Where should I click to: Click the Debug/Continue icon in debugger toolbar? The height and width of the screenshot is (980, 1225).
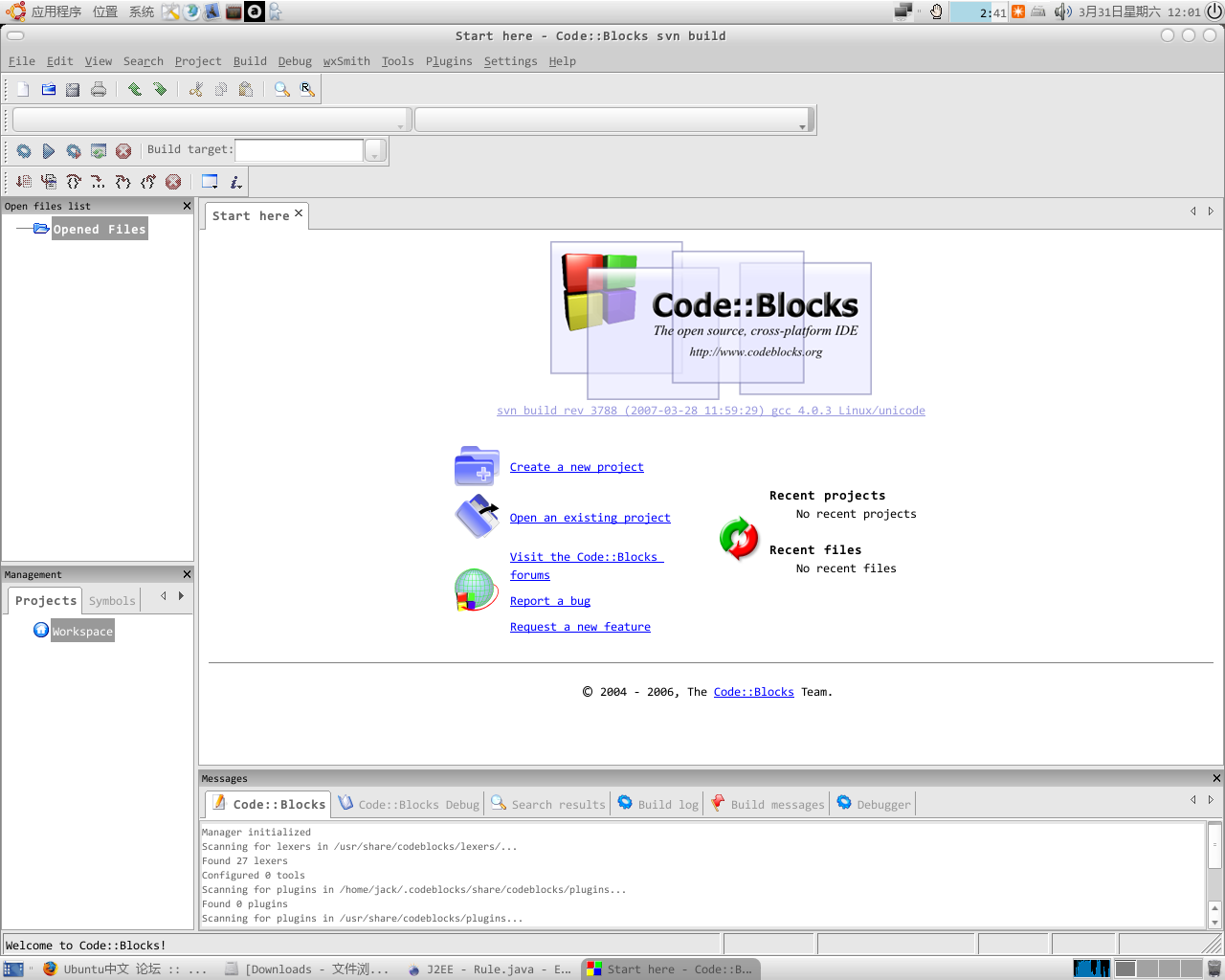tap(24, 182)
